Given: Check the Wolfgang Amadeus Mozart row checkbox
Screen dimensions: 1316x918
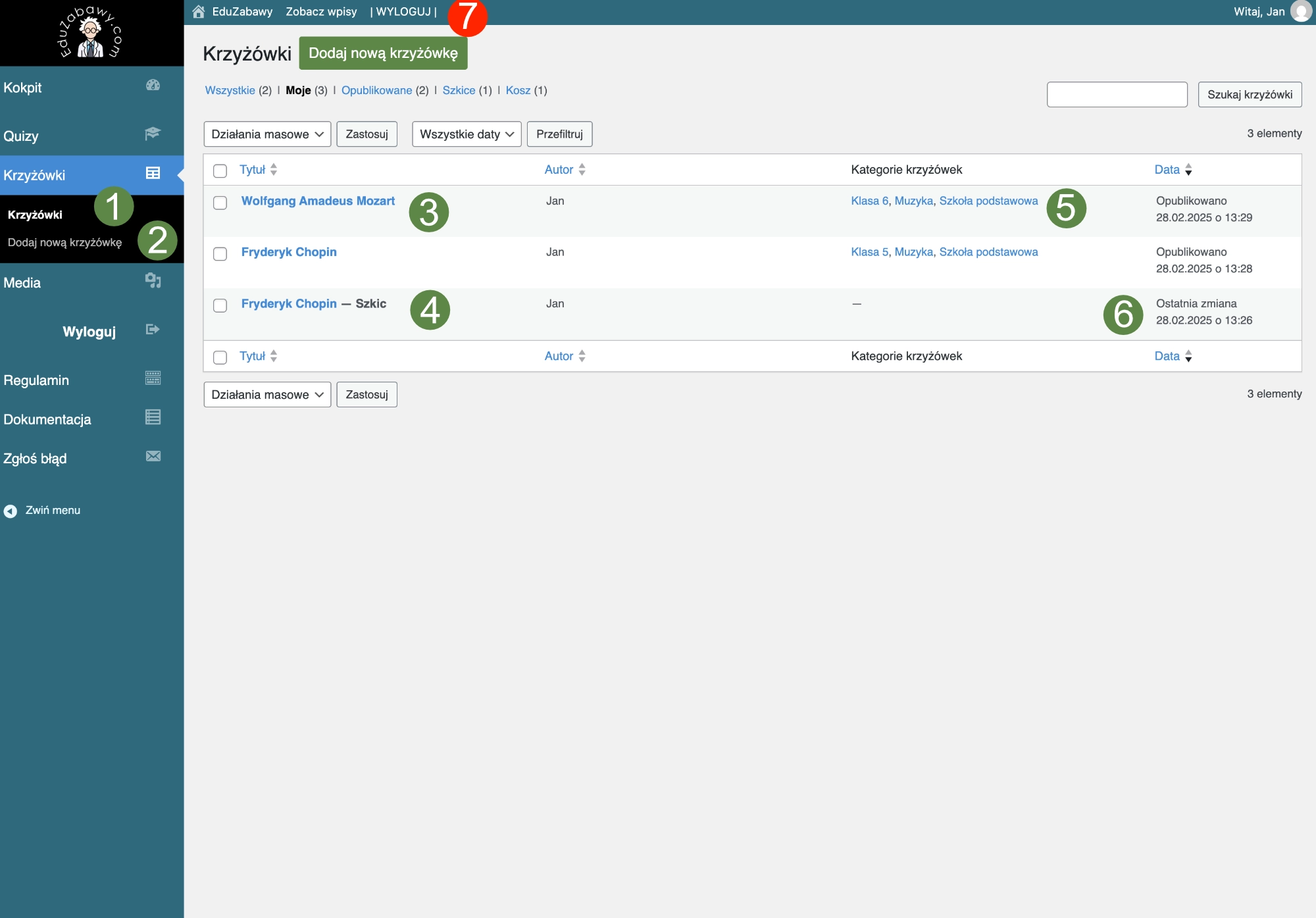Looking at the screenshot, I should (220, 203).
